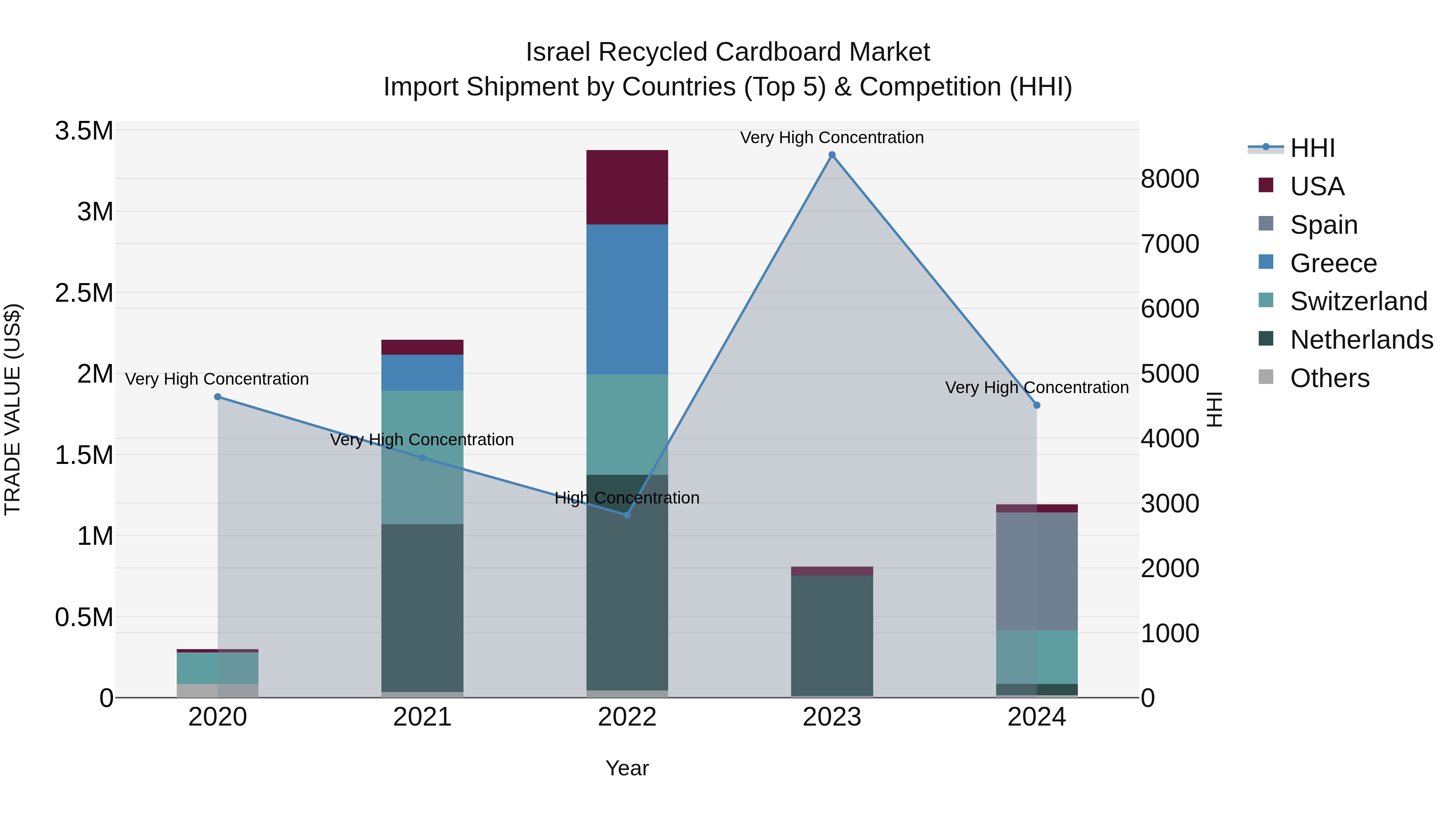1456x819 pixels.
Task: Click the 2023 x-axis label
Action: click(x=832, y=717)
